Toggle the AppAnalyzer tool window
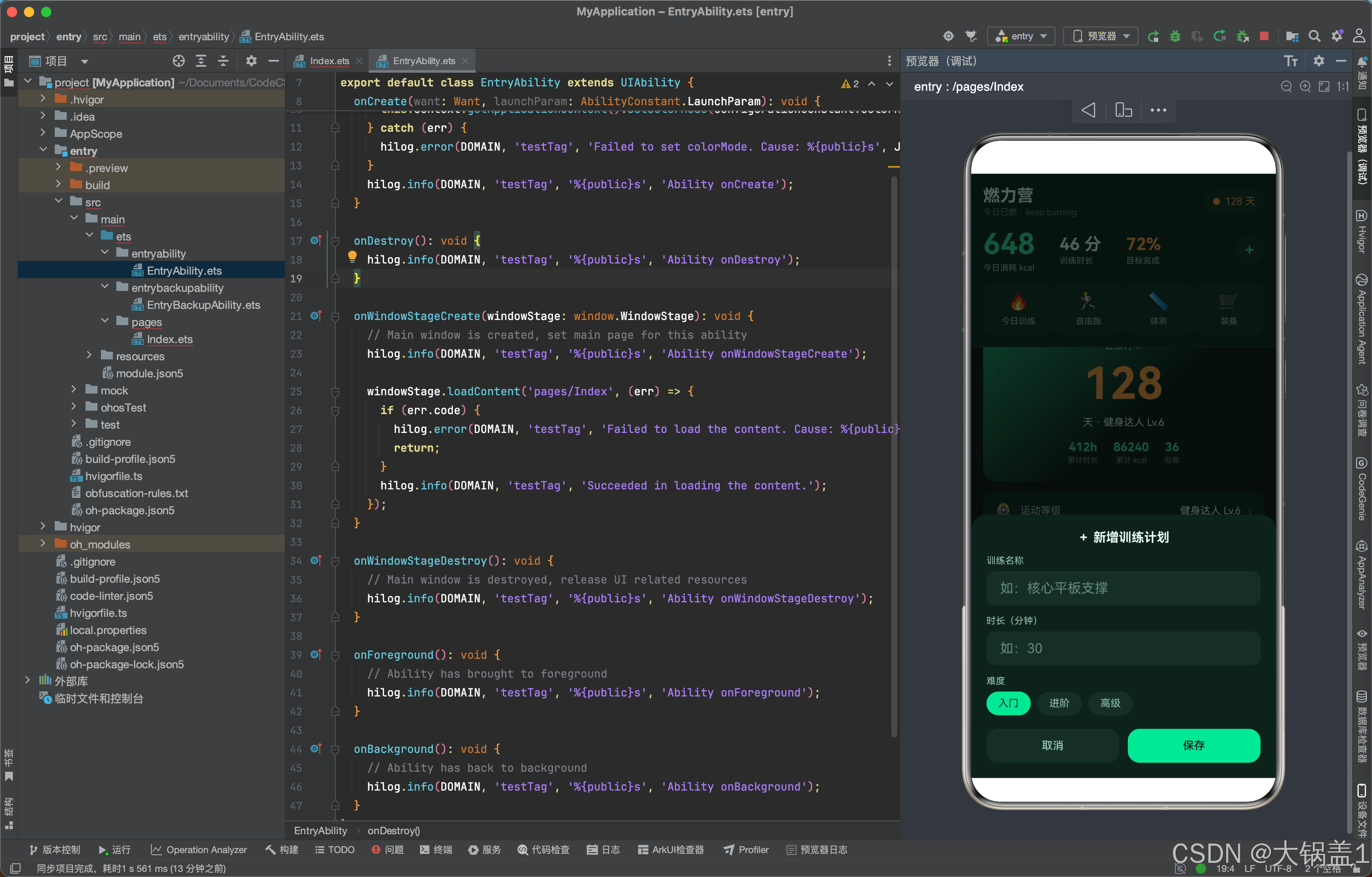Image resolution: width=1372 pixels, height=877 pixels. pos(1361,575)
